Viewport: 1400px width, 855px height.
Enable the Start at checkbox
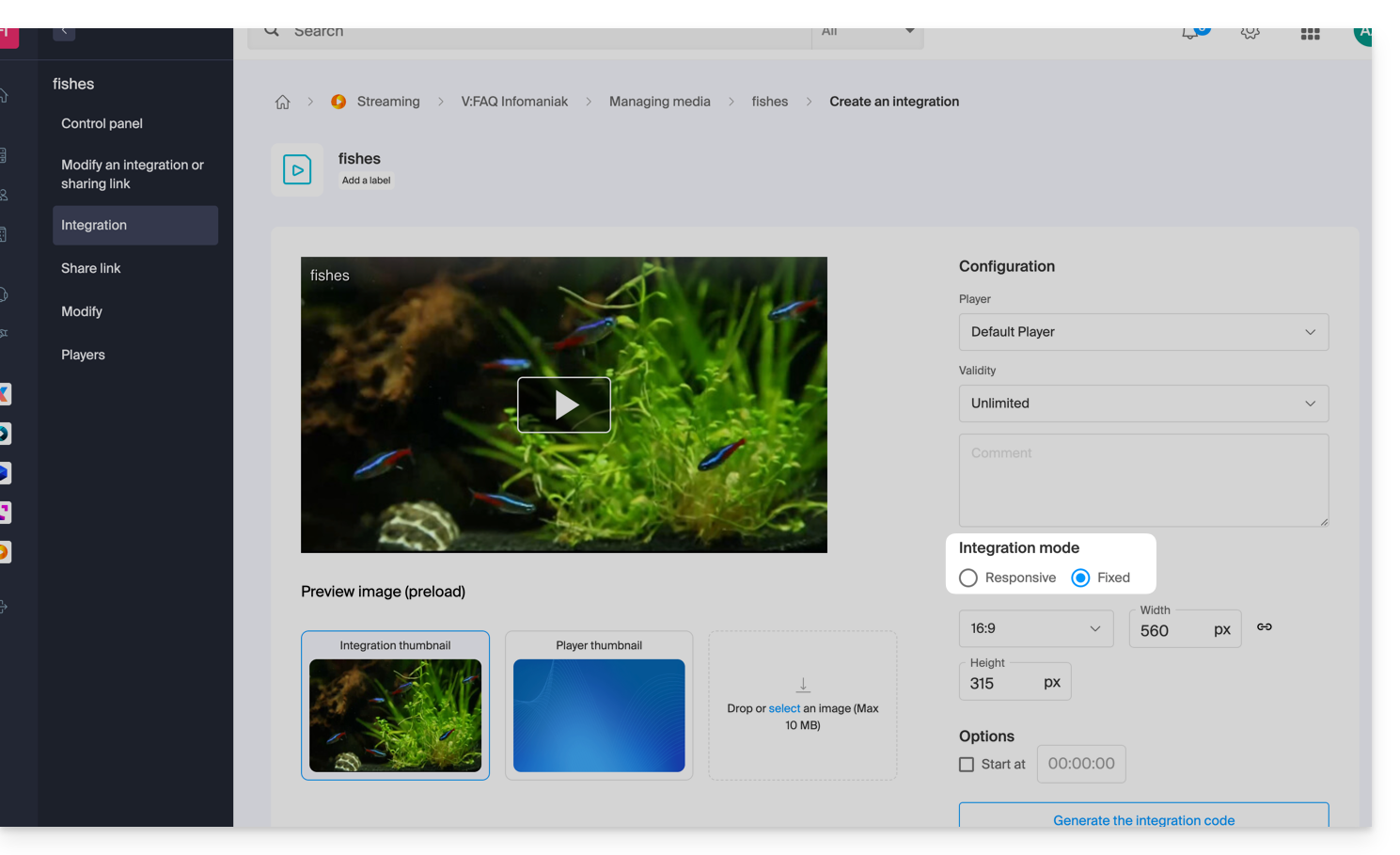pyautogui.click(x=967, y=765)
